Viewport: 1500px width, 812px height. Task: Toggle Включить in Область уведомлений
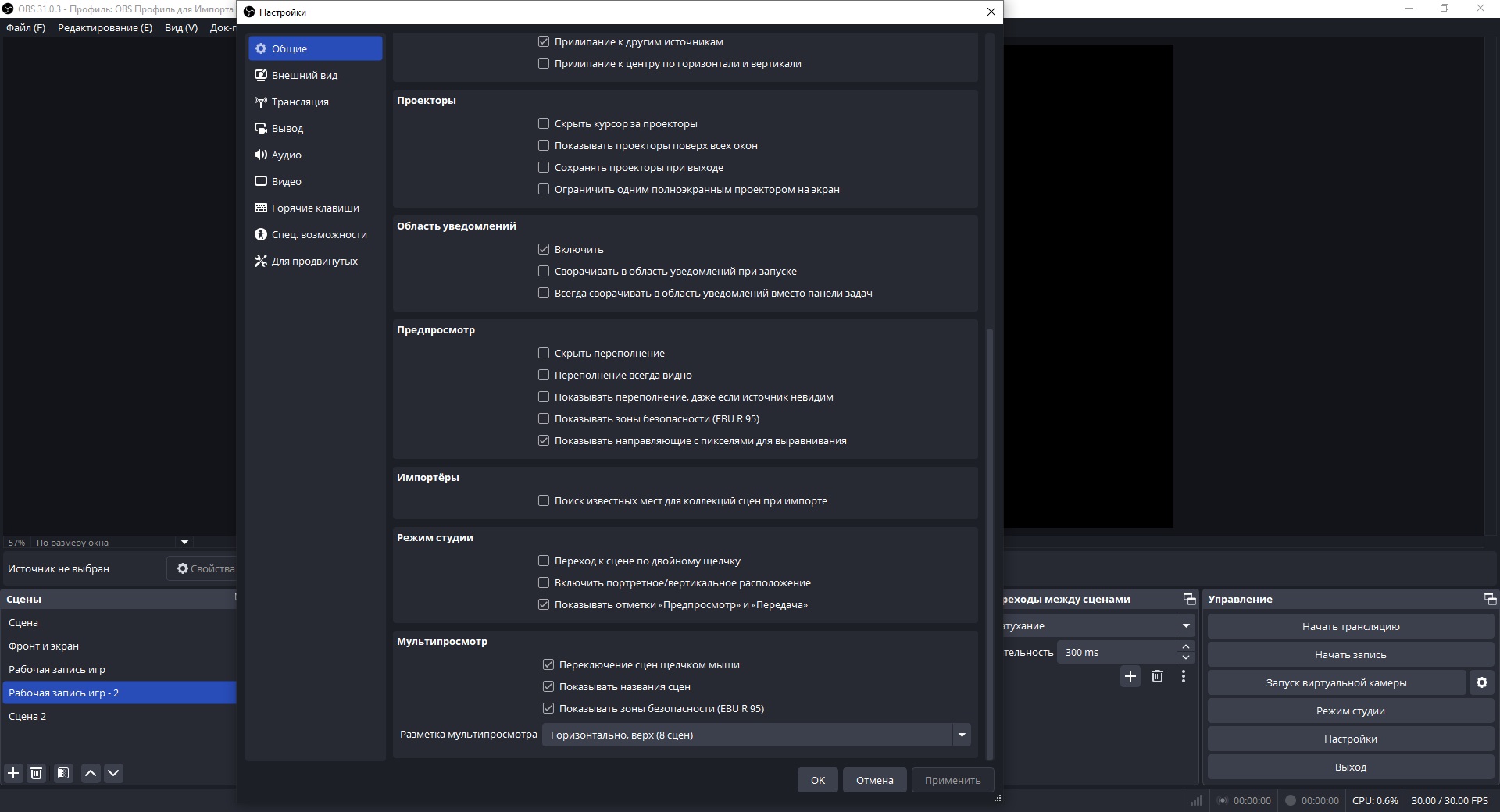pyautogui.click(x=544, y=249)
